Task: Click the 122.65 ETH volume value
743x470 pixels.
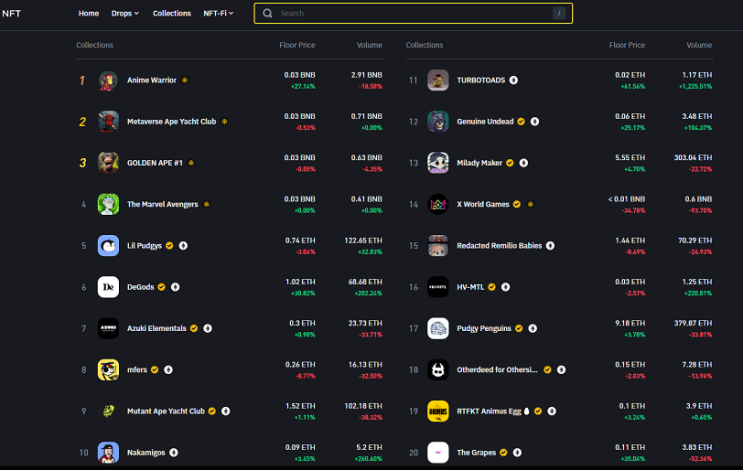Action: pos(363,240)
